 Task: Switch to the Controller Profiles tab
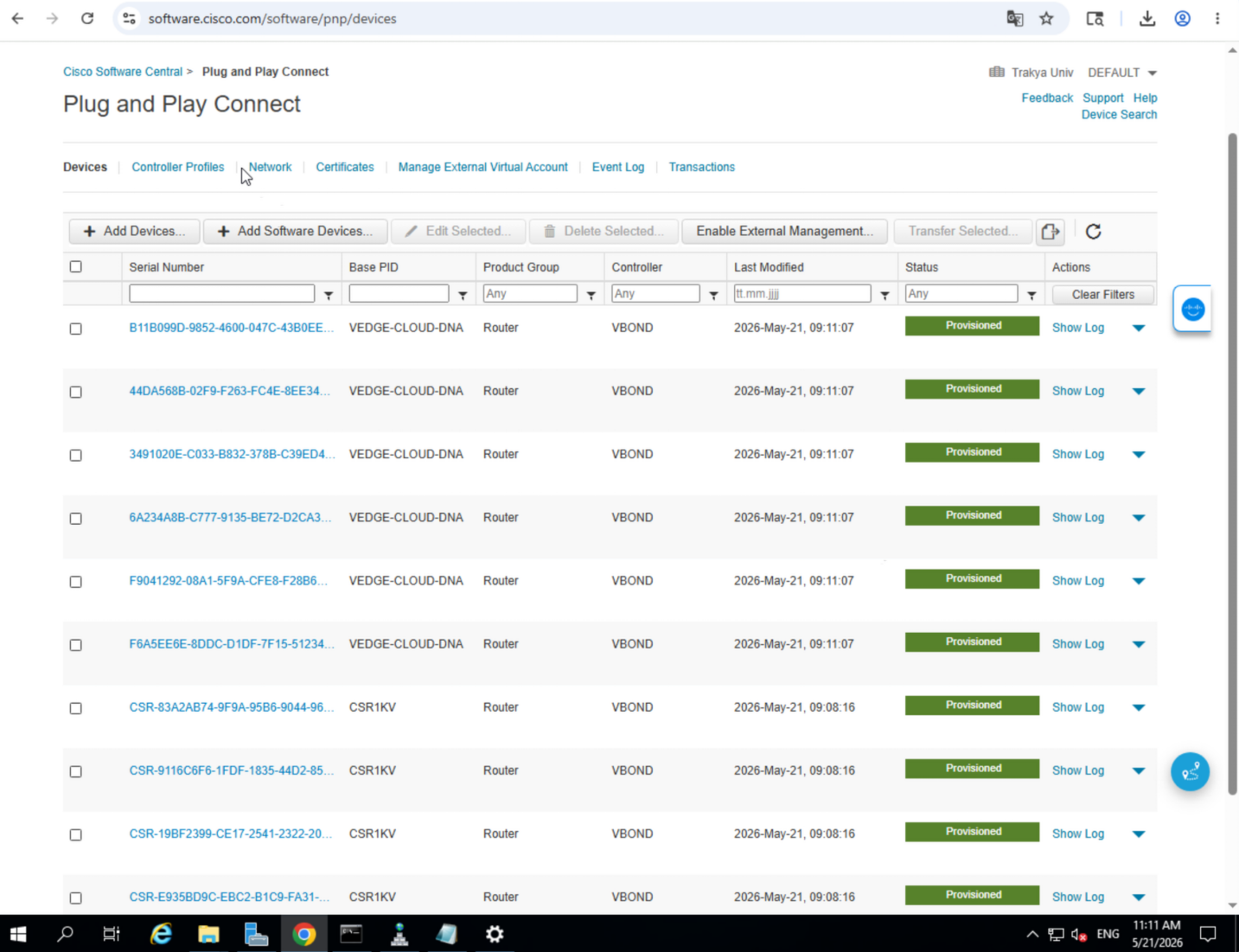[x=177, y=167]
